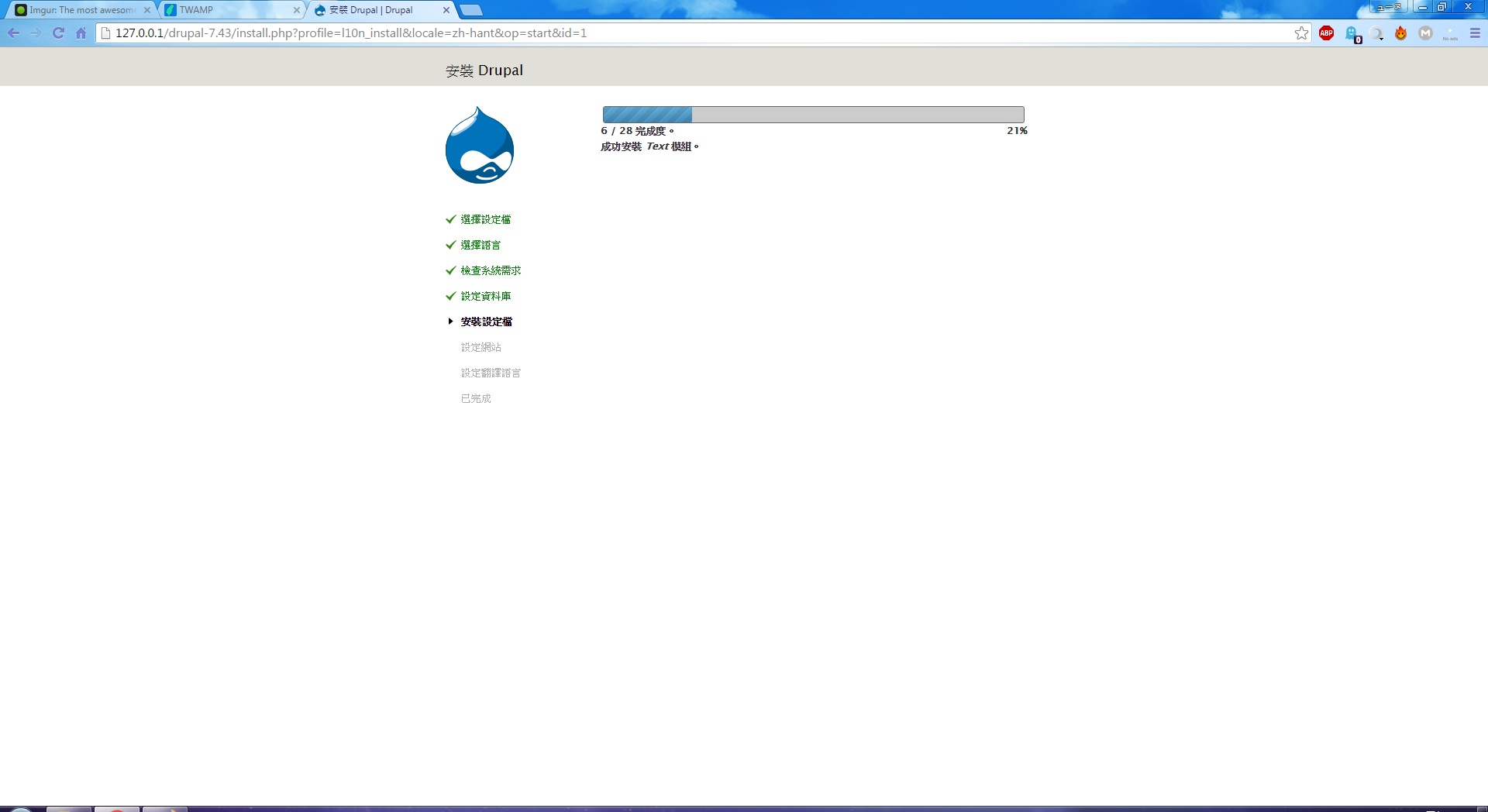The image size is (1488, 812).
Task: Click the round M extension icon
Action: coord(1425,33)
